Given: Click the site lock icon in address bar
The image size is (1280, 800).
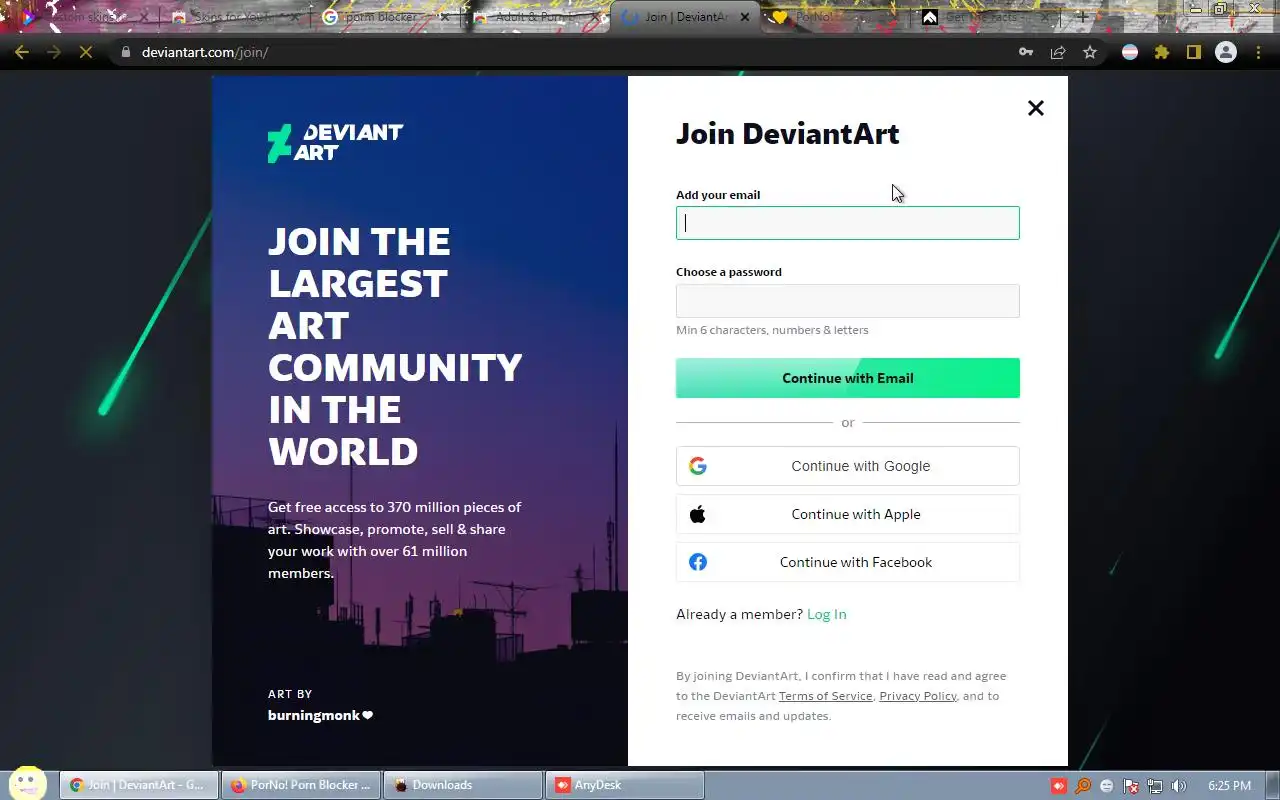Looking at the screenshot, I should click(125, 52).
